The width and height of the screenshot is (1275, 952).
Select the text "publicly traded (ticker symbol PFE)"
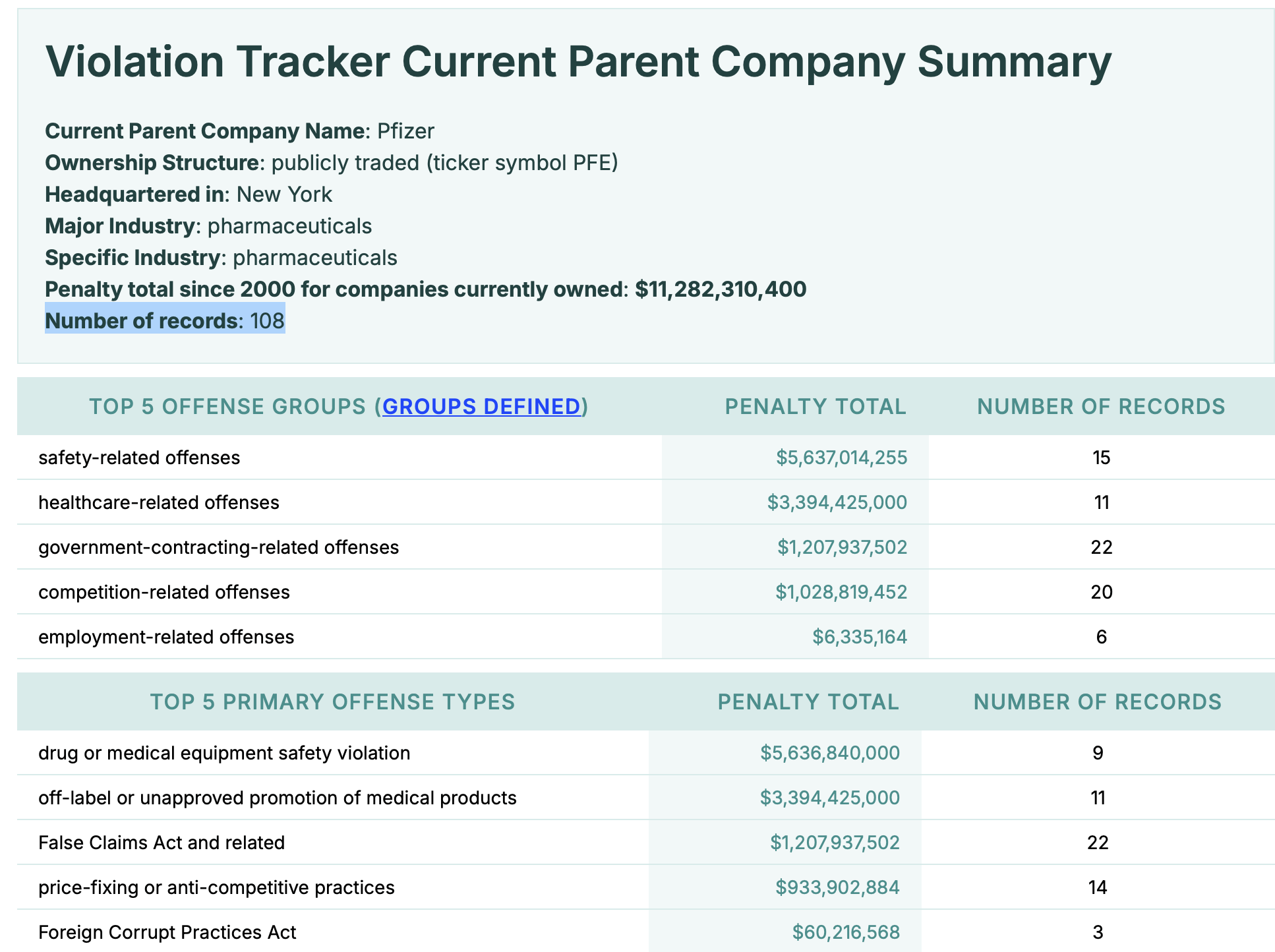coord(444,163)
